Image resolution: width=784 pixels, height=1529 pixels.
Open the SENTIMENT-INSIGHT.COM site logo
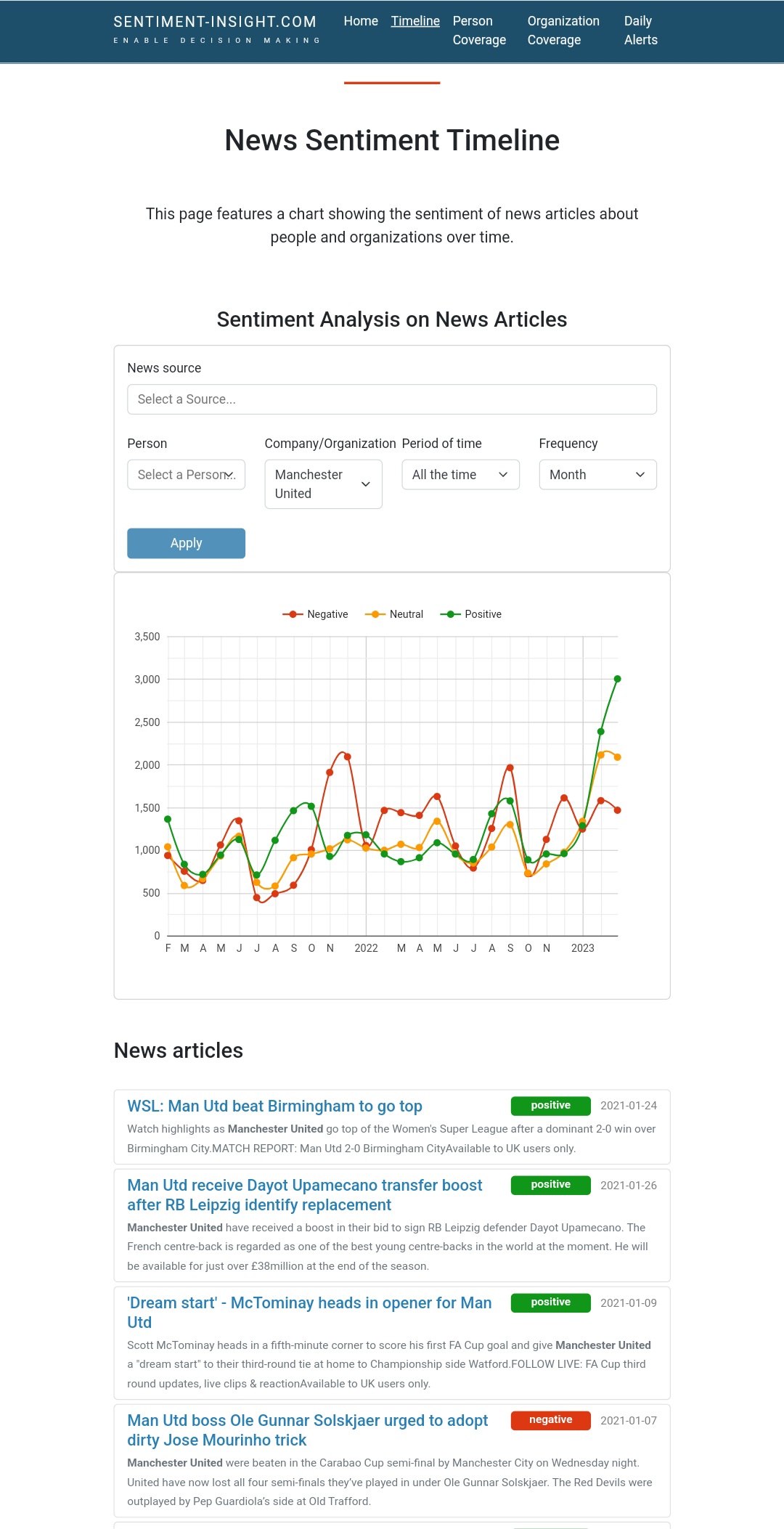coord(216,30)
